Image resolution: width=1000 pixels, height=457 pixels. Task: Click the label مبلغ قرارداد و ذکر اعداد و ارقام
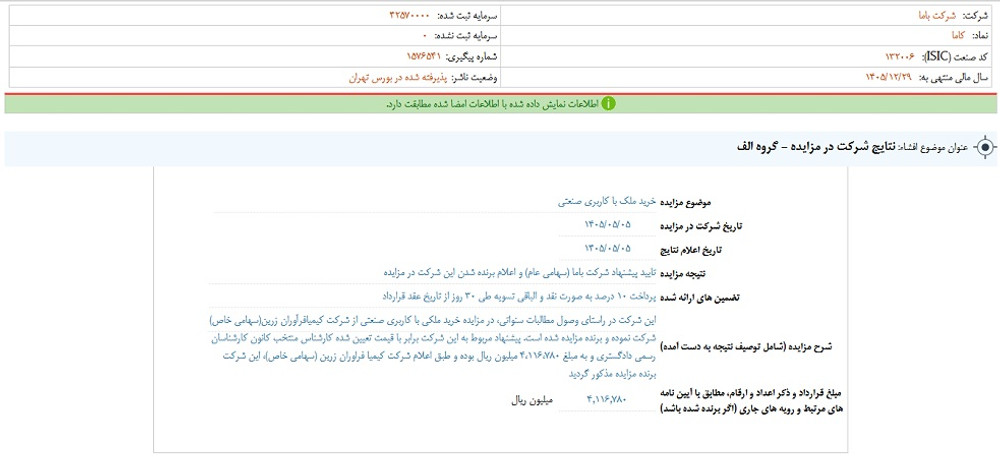753,400
